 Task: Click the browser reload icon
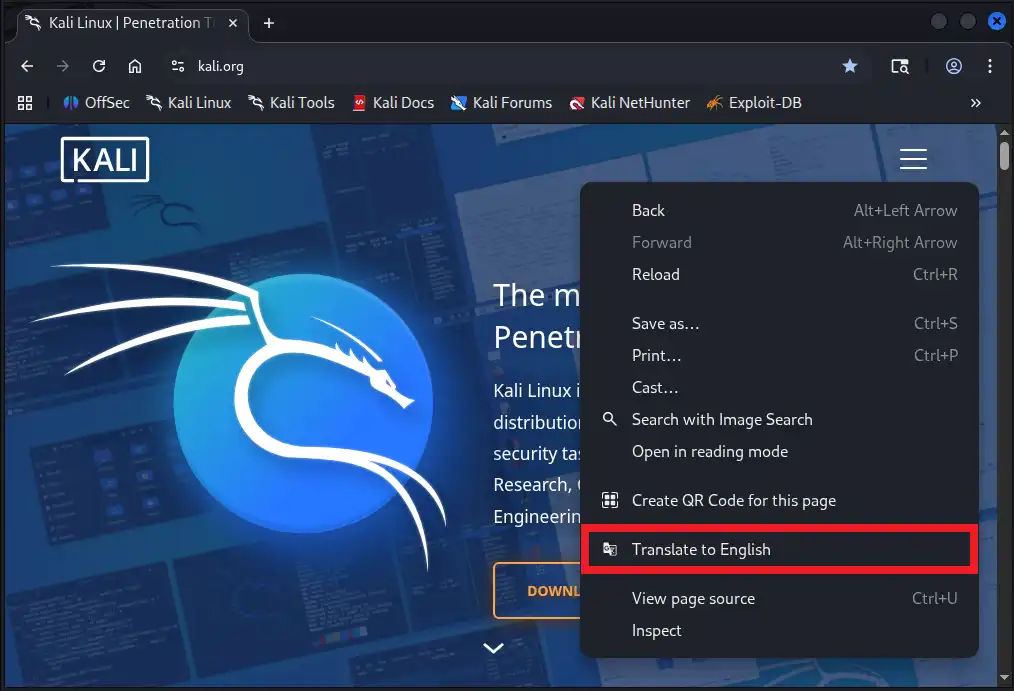99,67
